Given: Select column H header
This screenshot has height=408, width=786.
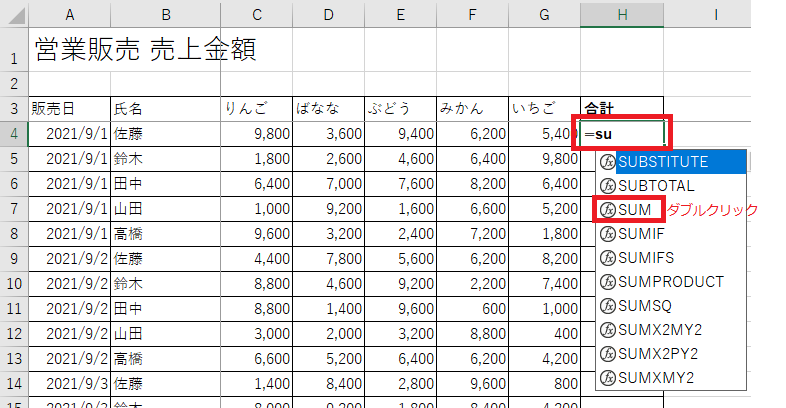Looking at the screenshot, I should [x=622, y=14].
